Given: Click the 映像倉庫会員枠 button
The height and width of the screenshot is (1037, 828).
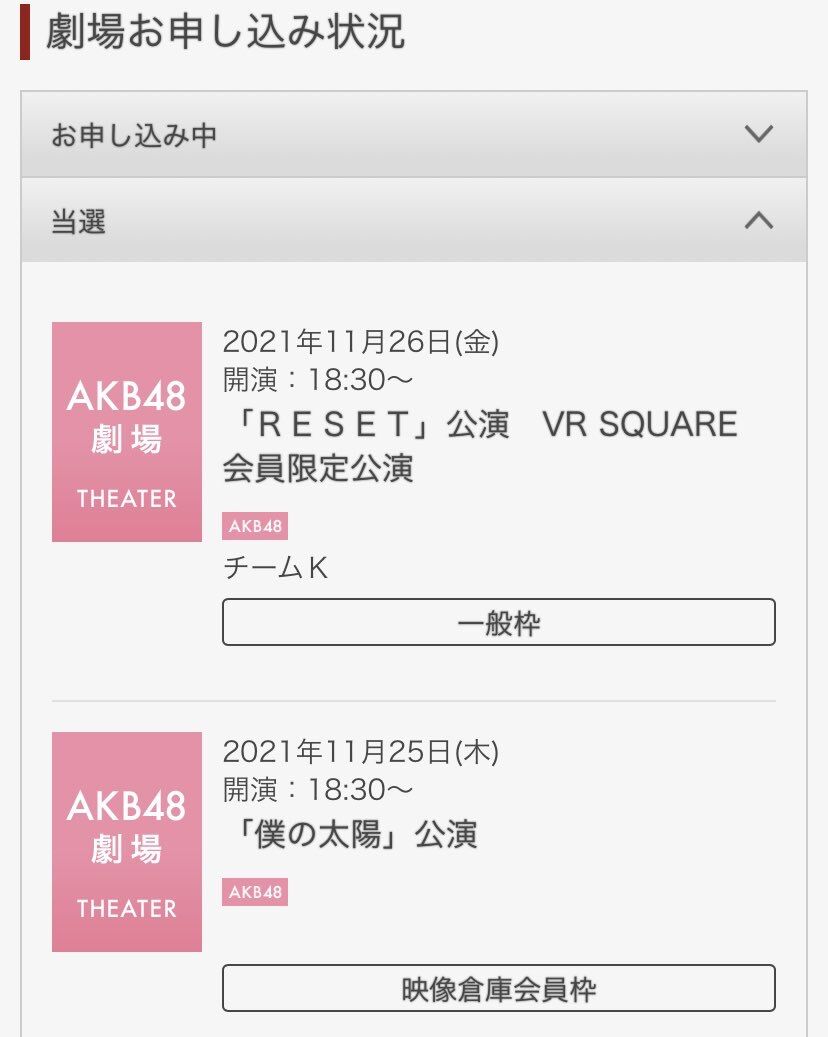Looking at the screenshot, I should coord(499,988).
